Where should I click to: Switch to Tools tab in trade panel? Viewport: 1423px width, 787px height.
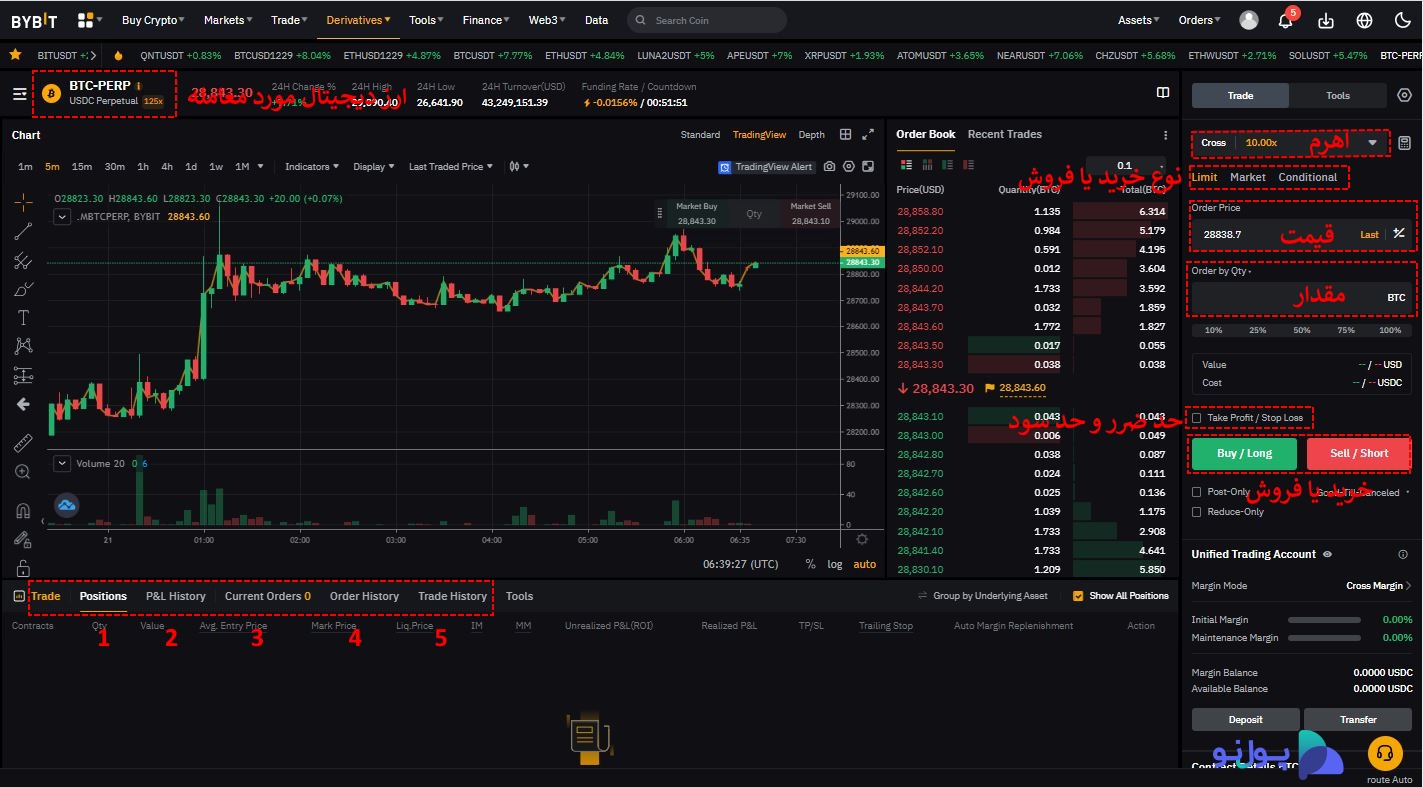(1338, 96)
